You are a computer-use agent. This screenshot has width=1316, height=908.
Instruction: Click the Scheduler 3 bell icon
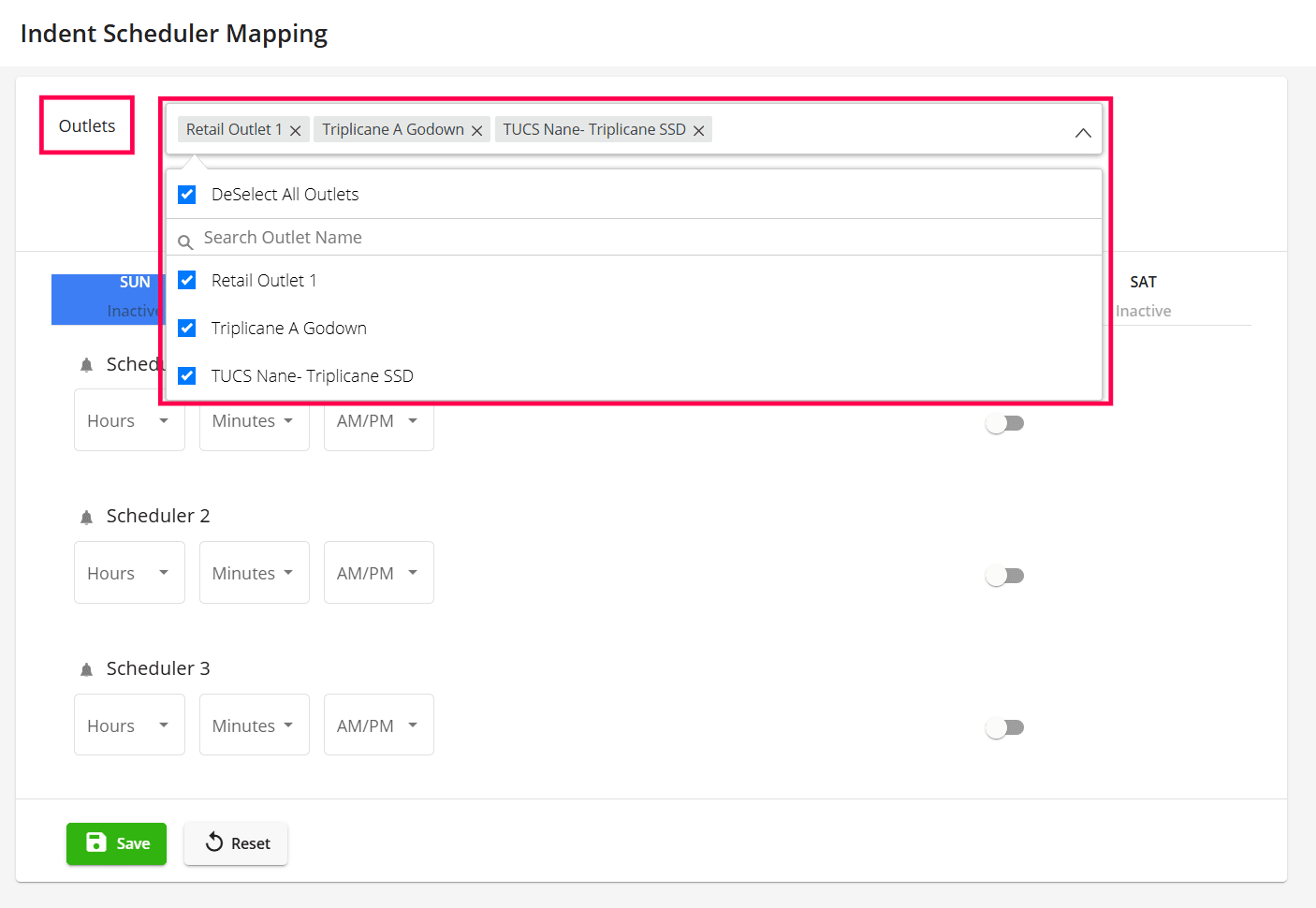(86, 670)
